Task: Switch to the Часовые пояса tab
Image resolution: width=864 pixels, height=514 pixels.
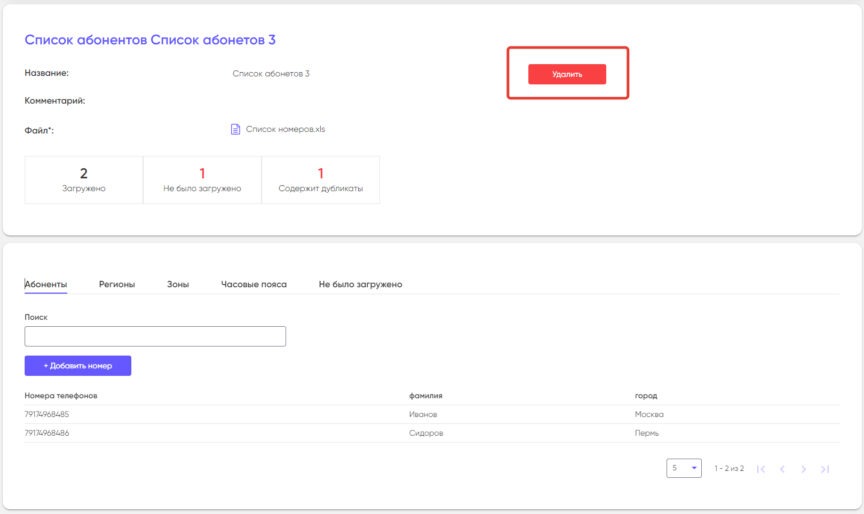Action: [254, 284]
